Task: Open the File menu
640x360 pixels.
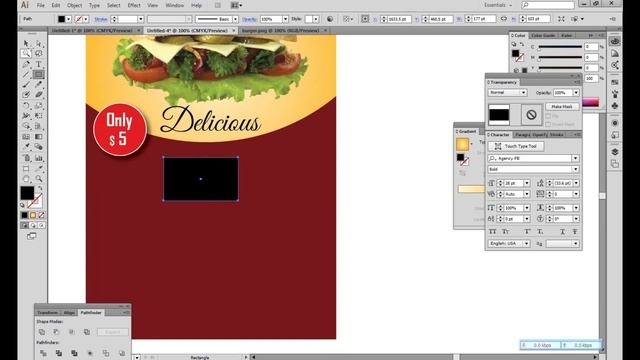Action: coord(40,5)
